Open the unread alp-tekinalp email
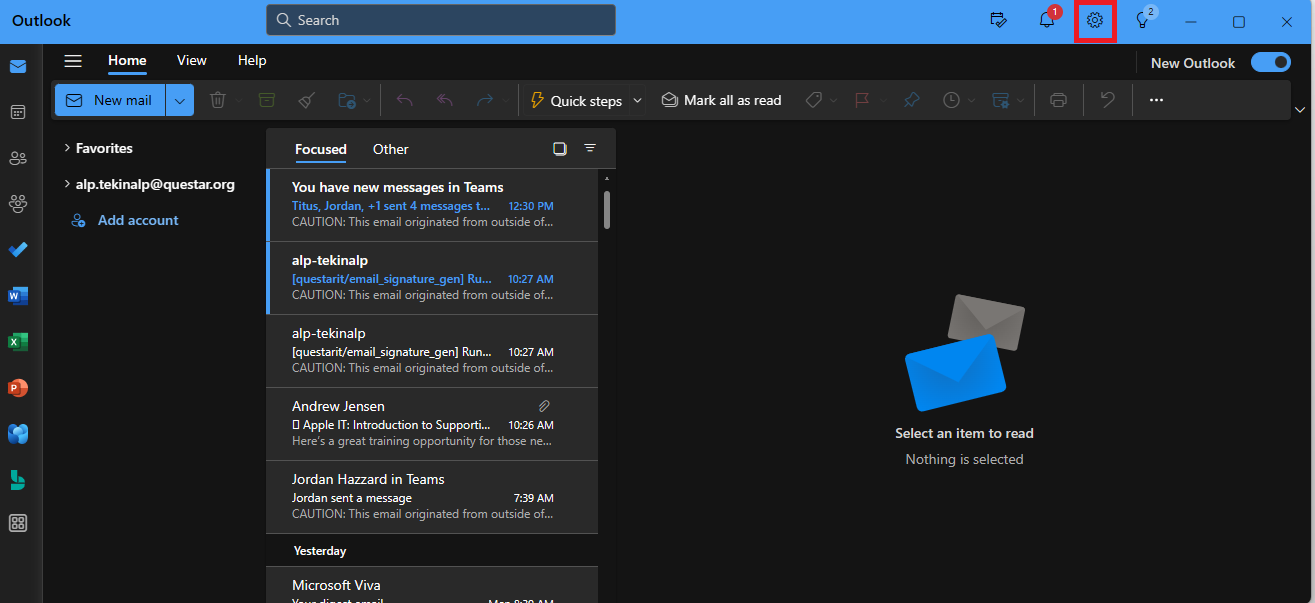The image size is (1315, 603). click(x=432, y=278)
